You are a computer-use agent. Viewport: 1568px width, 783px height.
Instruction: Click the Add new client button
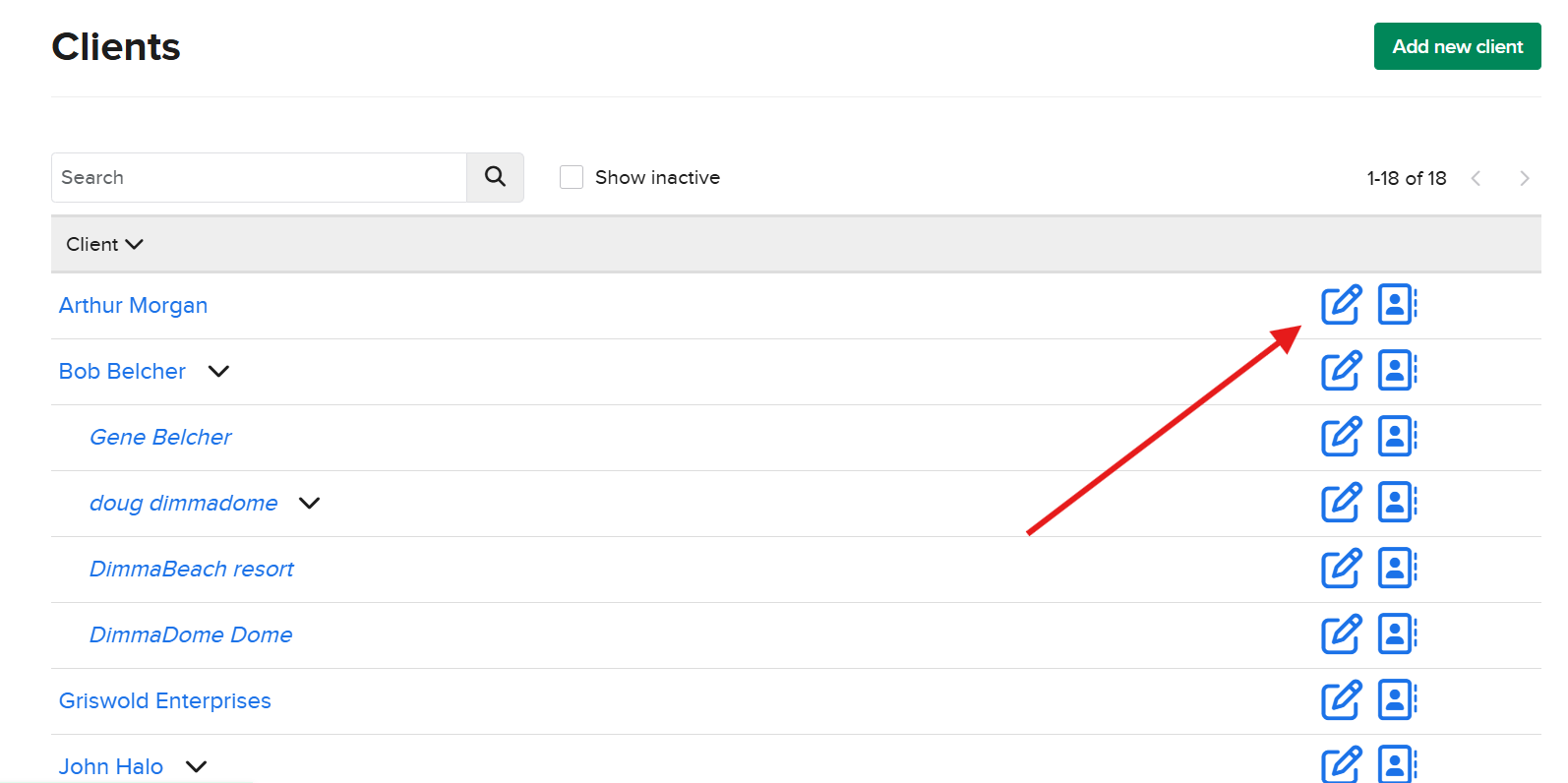click(x=1457, y=46)
